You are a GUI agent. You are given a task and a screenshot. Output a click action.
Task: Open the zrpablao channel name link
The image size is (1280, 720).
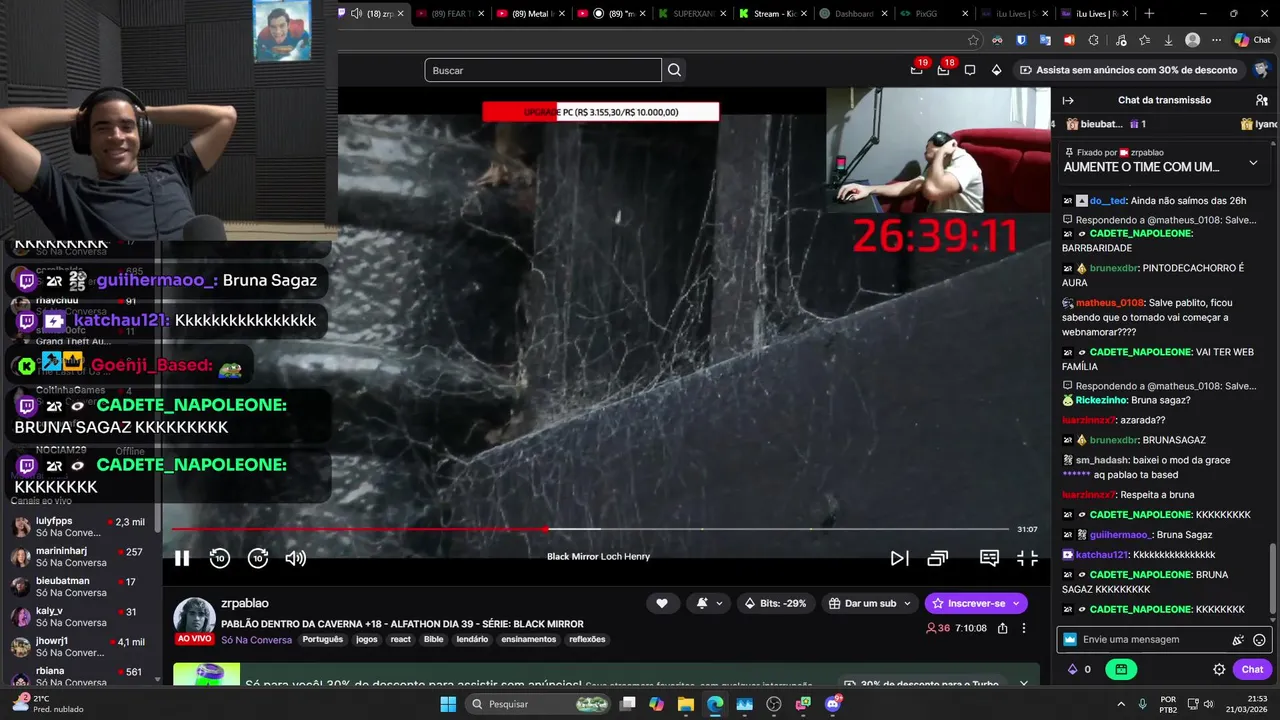coord(245,603)
